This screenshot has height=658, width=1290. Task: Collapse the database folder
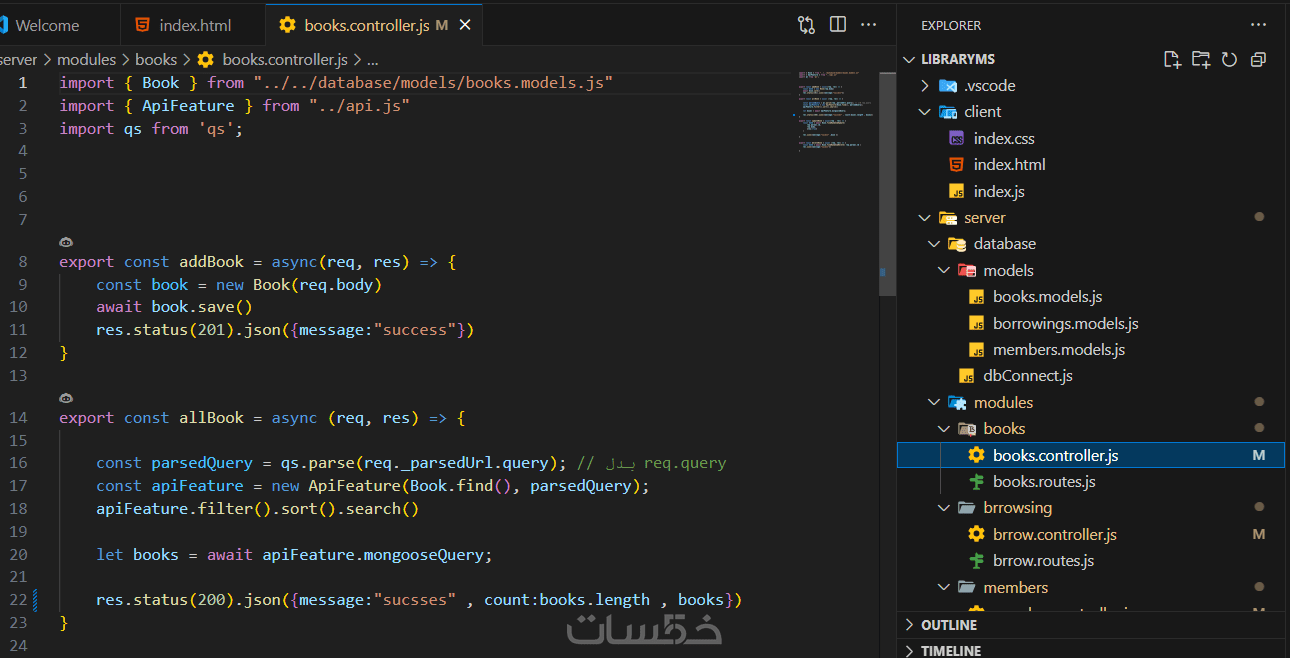coord(1091,244)
